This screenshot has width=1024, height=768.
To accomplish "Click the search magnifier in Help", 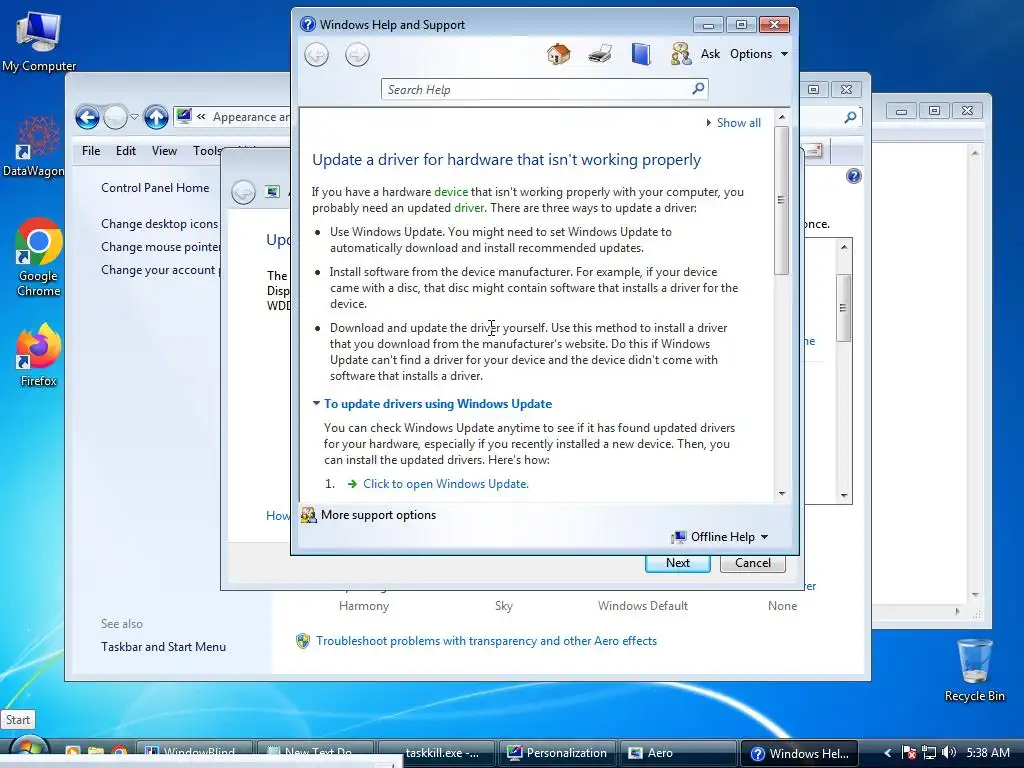I will (698, 88).
